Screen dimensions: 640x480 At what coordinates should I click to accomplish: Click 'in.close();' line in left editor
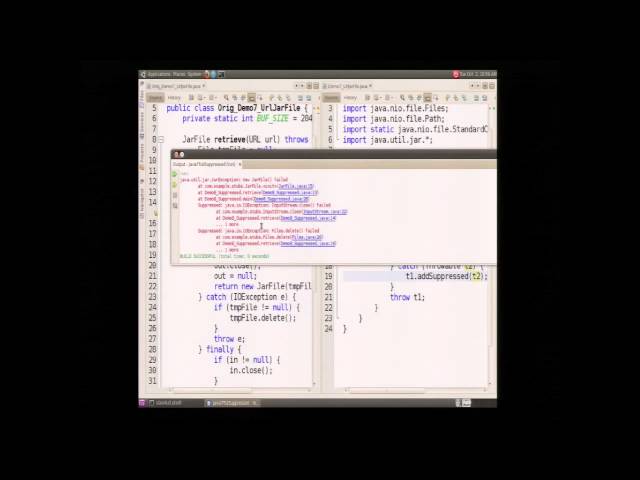tap(251, 370)
